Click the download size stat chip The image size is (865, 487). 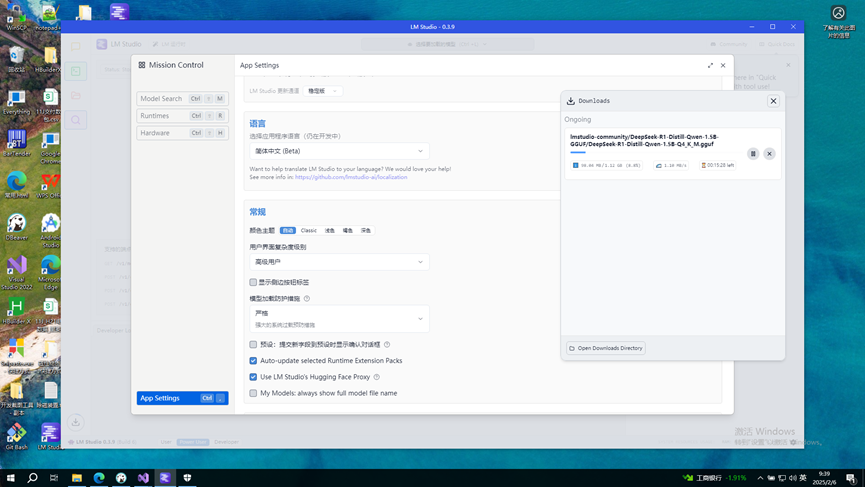click(607, 165)
